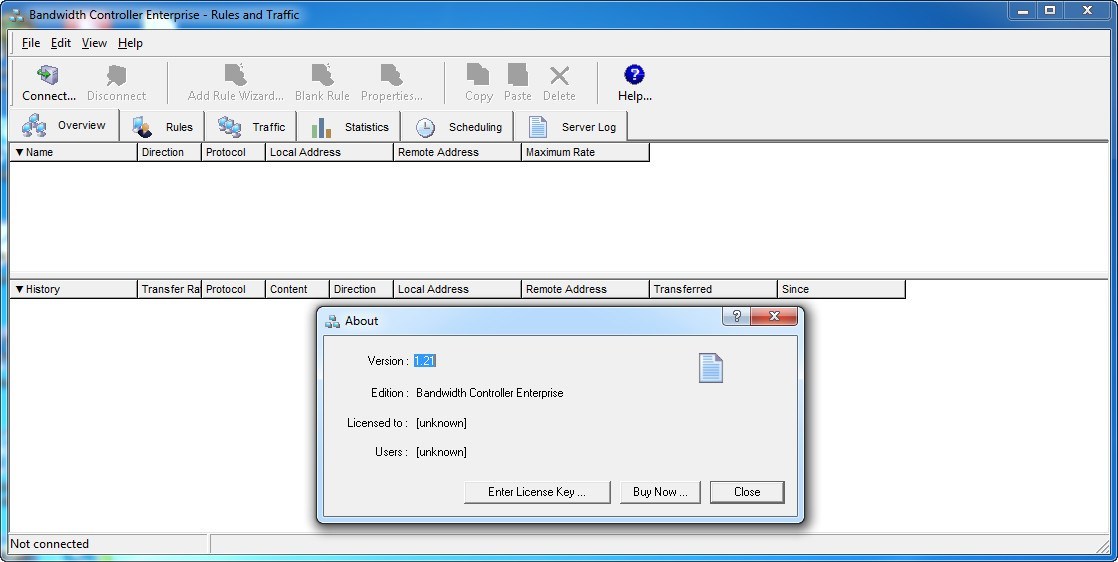
Task: Click the document icon in About dialog
Action: [710, 368]
